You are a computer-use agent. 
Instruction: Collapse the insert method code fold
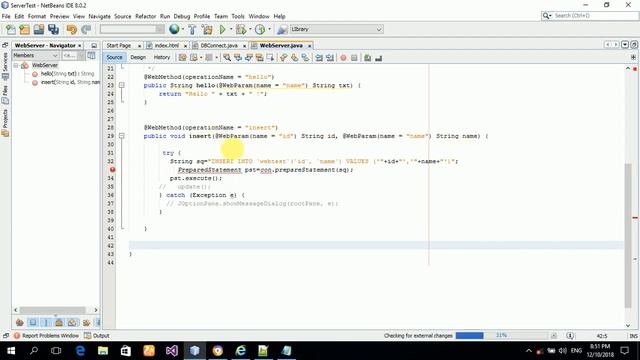(122, 136)
